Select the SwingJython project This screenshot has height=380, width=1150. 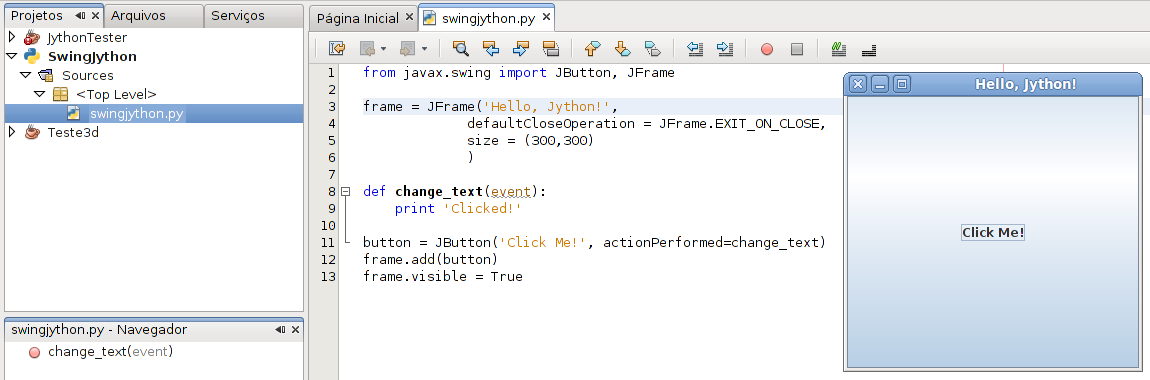point(92,56)
